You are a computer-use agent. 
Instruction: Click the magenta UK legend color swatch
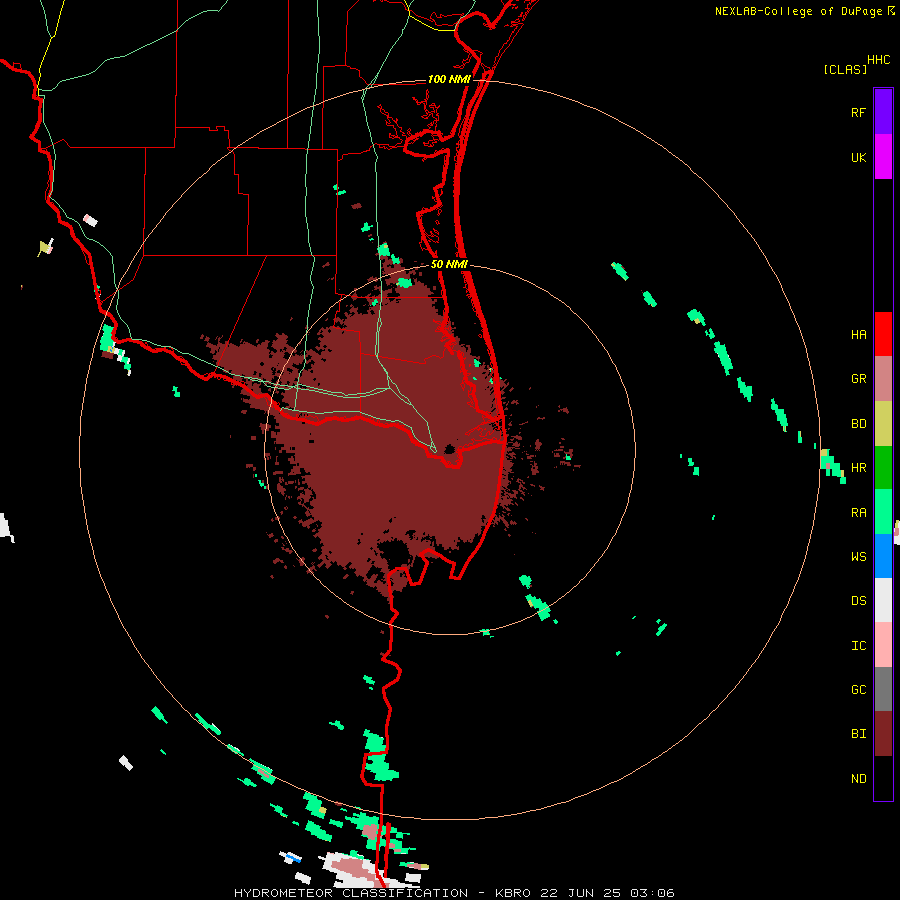click(x=883, y=157)
